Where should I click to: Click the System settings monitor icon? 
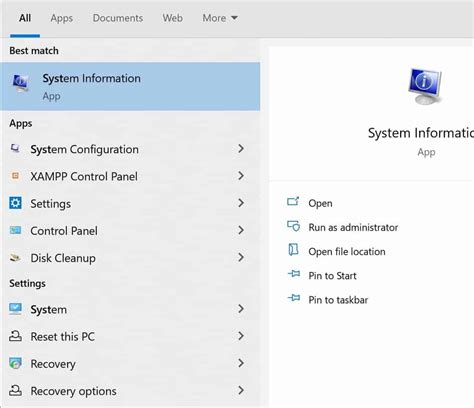click(15, 309)
